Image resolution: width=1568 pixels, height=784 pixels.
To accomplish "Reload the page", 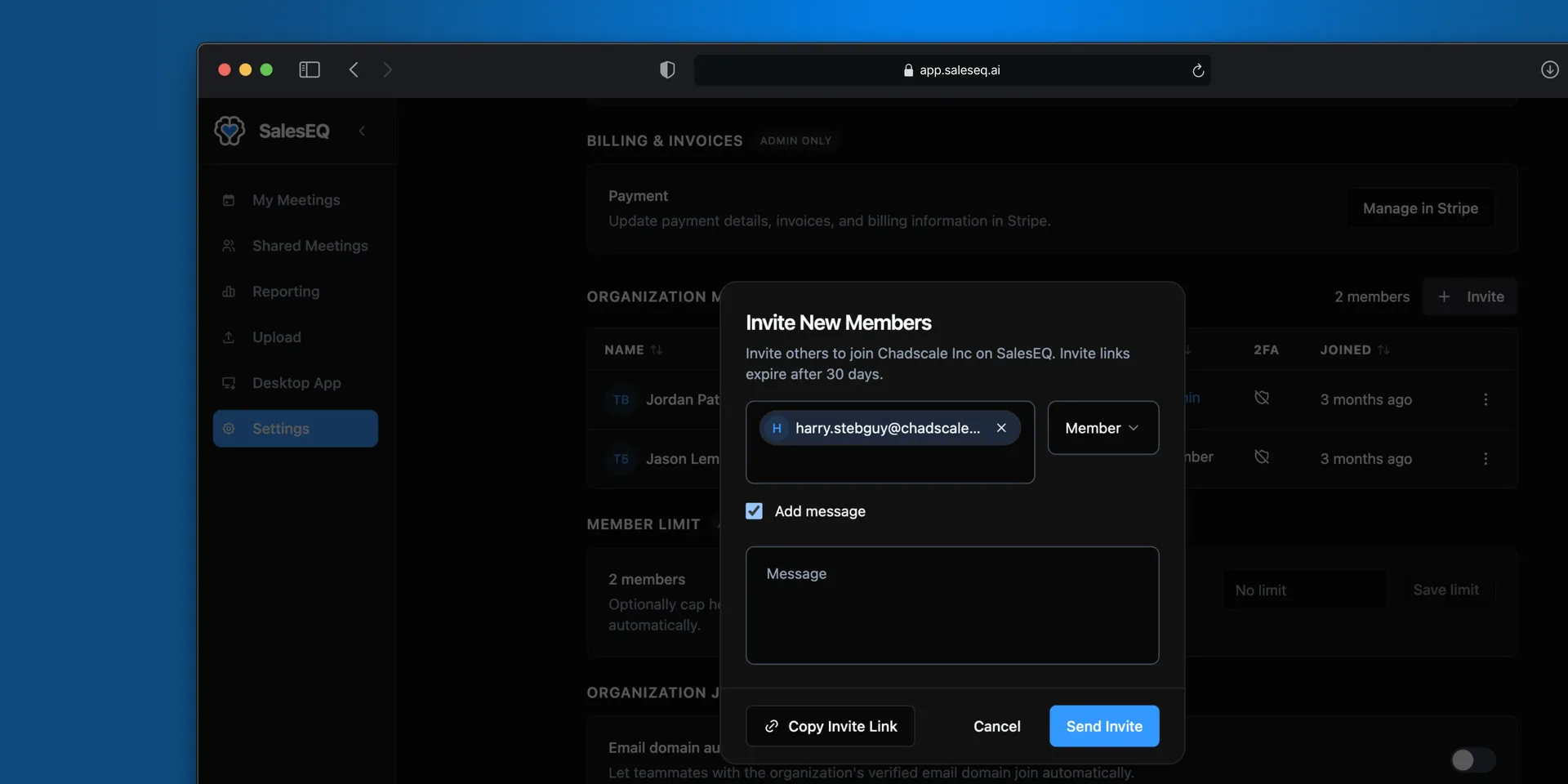I will [1198, 70].
